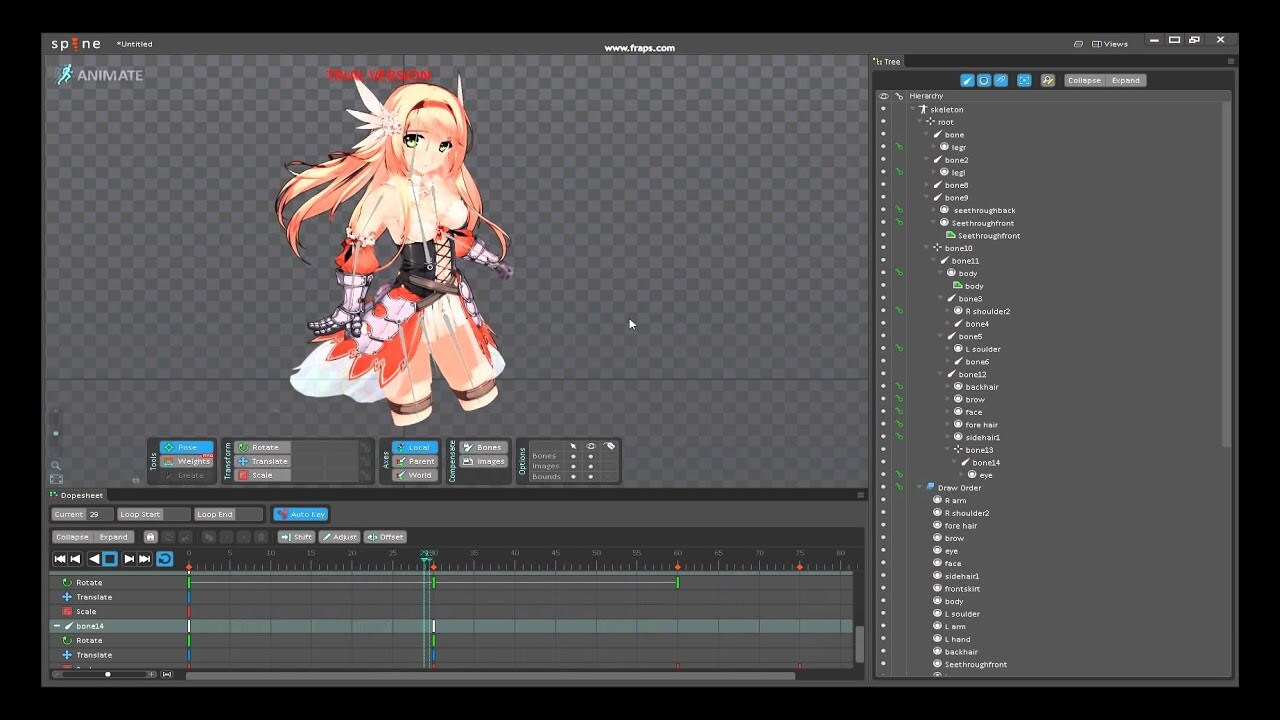Click the Views icon in title bar
Screen dimensions: 1280x720
click(1097, 44)
